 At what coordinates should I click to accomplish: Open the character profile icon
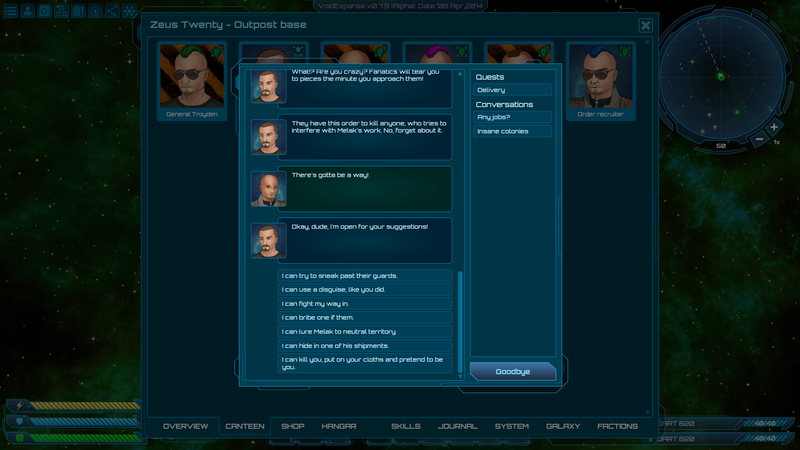(28, 11)
